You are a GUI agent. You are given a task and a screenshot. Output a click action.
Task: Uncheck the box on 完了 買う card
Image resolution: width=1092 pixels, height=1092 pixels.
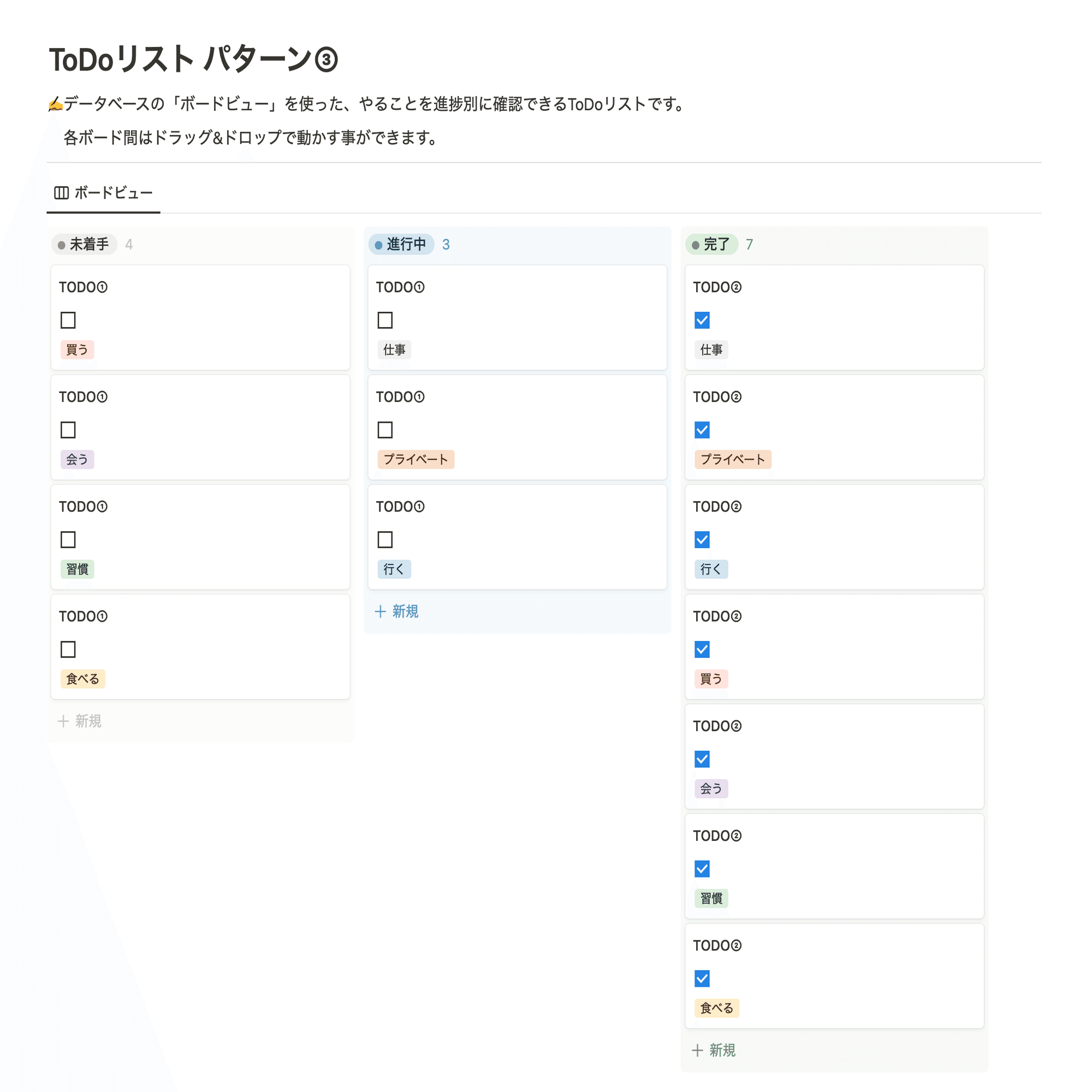point(702,649)
